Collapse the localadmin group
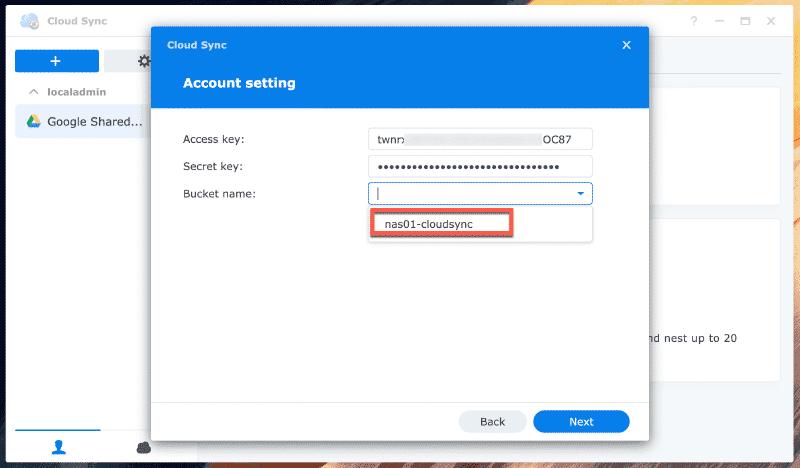This screenshot has width=800, height=468. pos(34,91)
